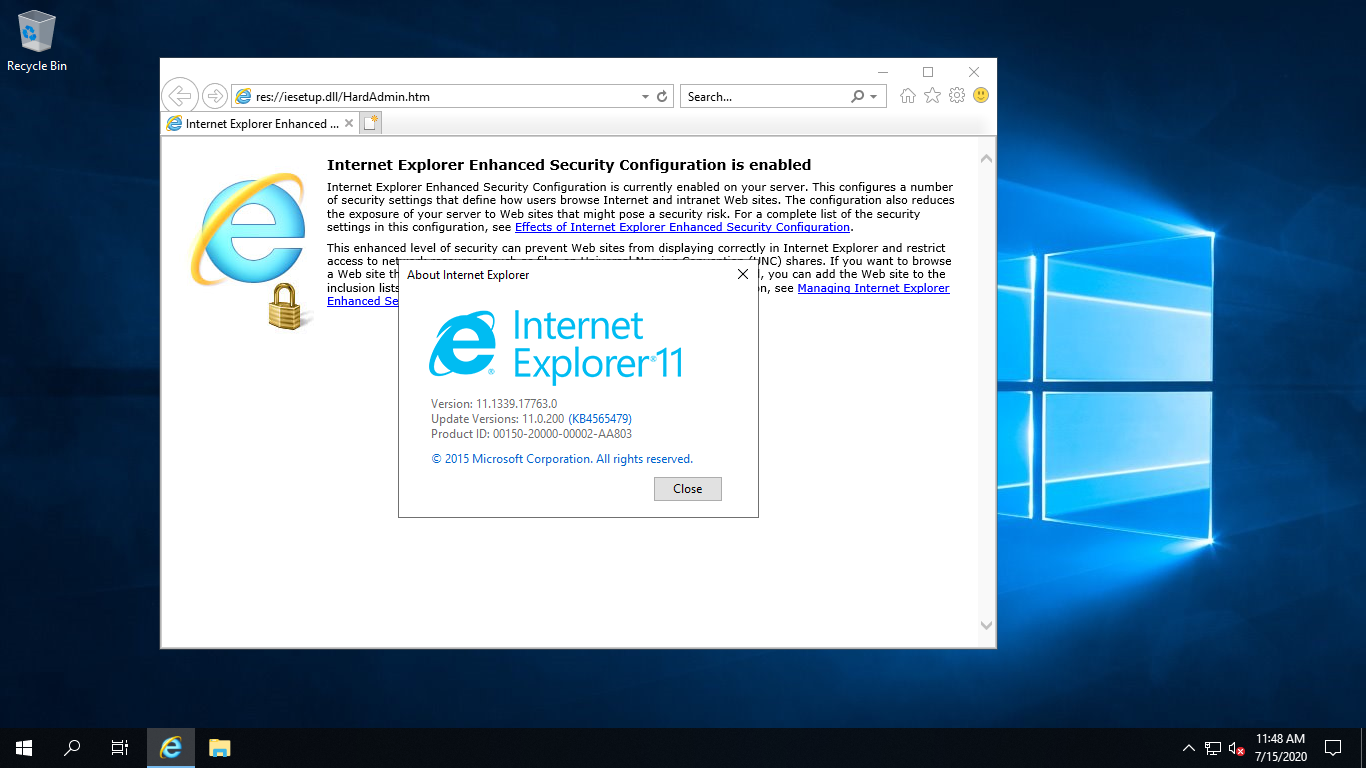Screen dimensions: 1366x768
Task: Minimize the Internet Explorer window
Action: click(x=882, y=72)
